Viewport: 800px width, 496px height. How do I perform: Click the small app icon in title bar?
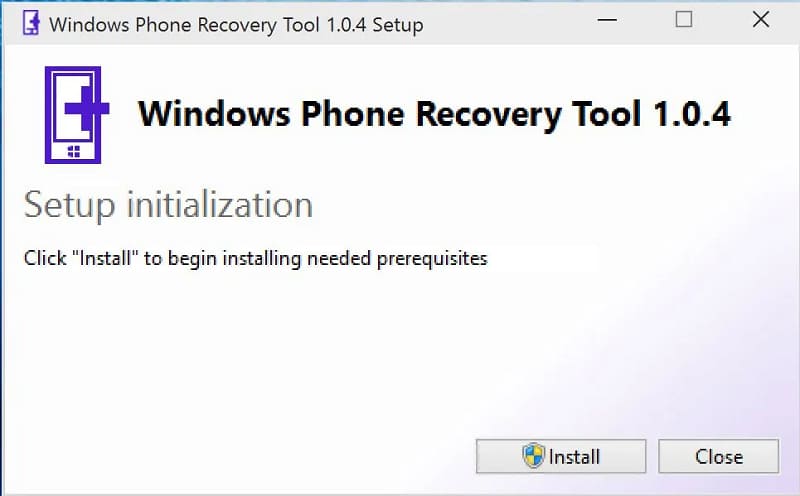click(31, 23)
